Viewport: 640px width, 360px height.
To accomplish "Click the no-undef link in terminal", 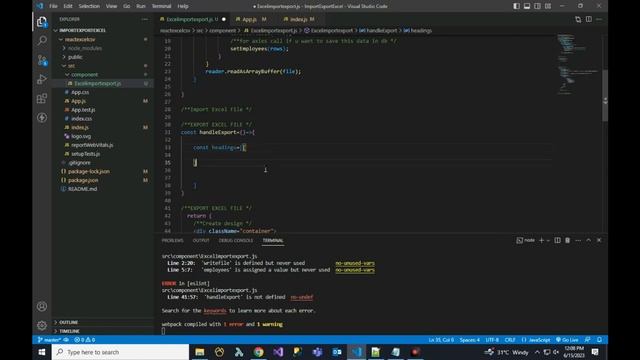I will pos(302,297).
